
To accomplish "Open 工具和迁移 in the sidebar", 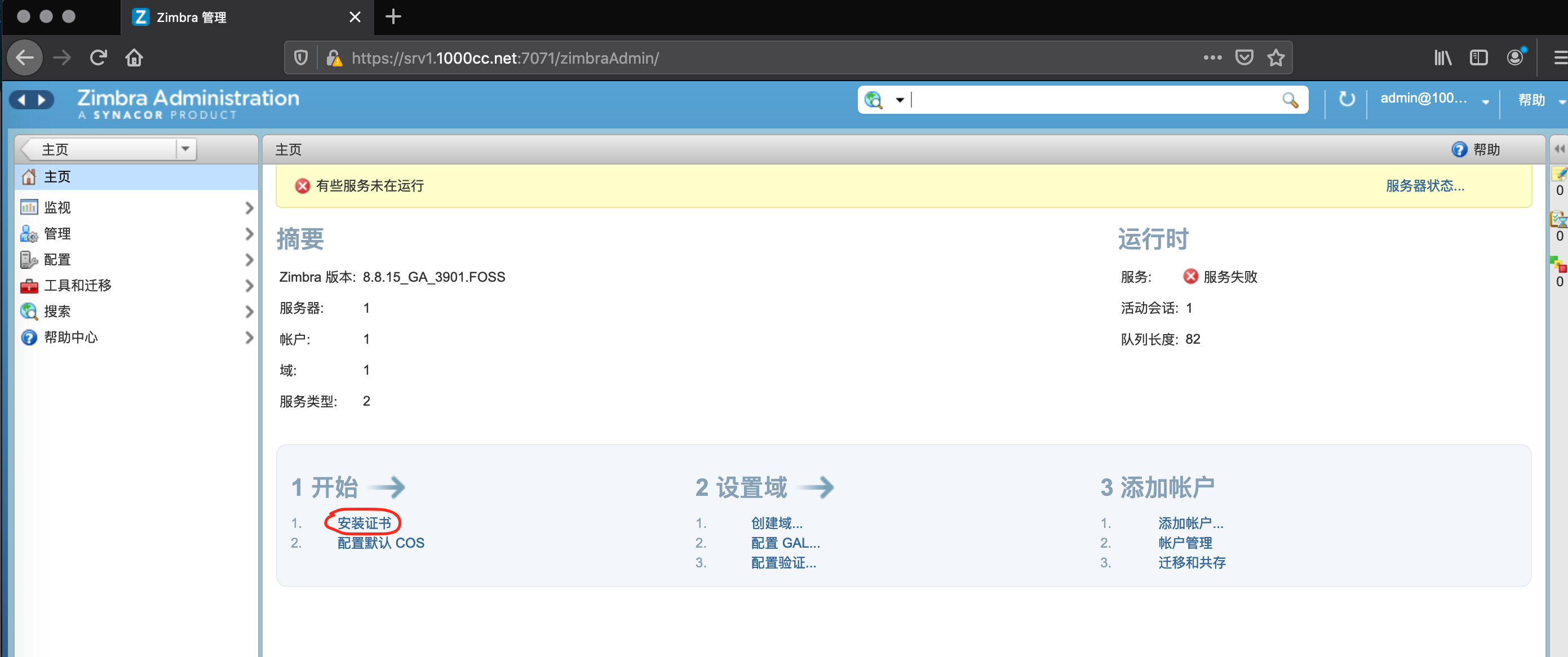I will coord(77,285).
